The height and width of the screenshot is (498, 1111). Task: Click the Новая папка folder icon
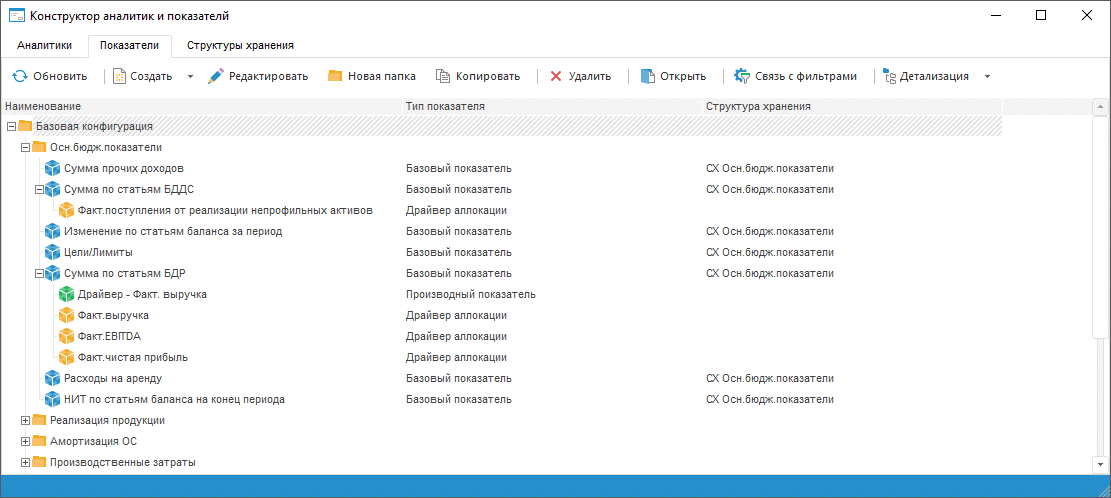tap(335, 76)
